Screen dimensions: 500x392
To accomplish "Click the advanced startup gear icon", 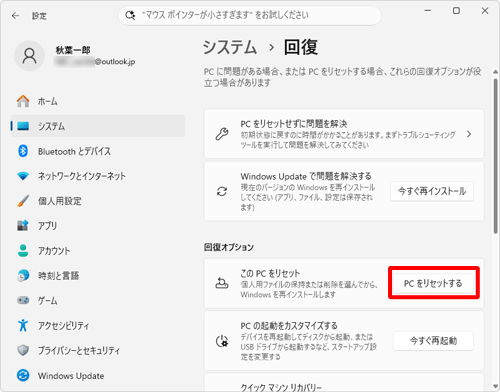I will (222, 341).
